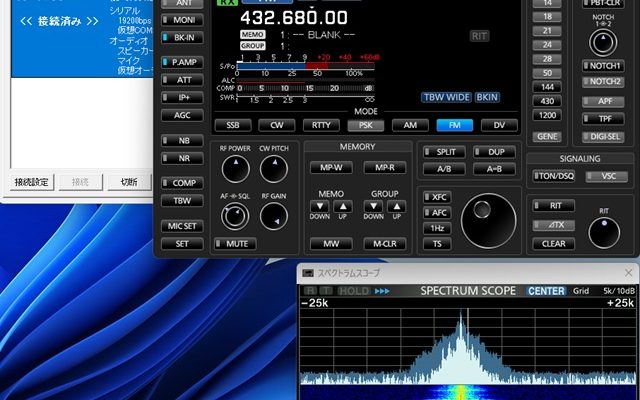Click MEMO DOWN arrow button
Image resolution: width=640 pixels, height=400 pixels.
coord(320,207)
